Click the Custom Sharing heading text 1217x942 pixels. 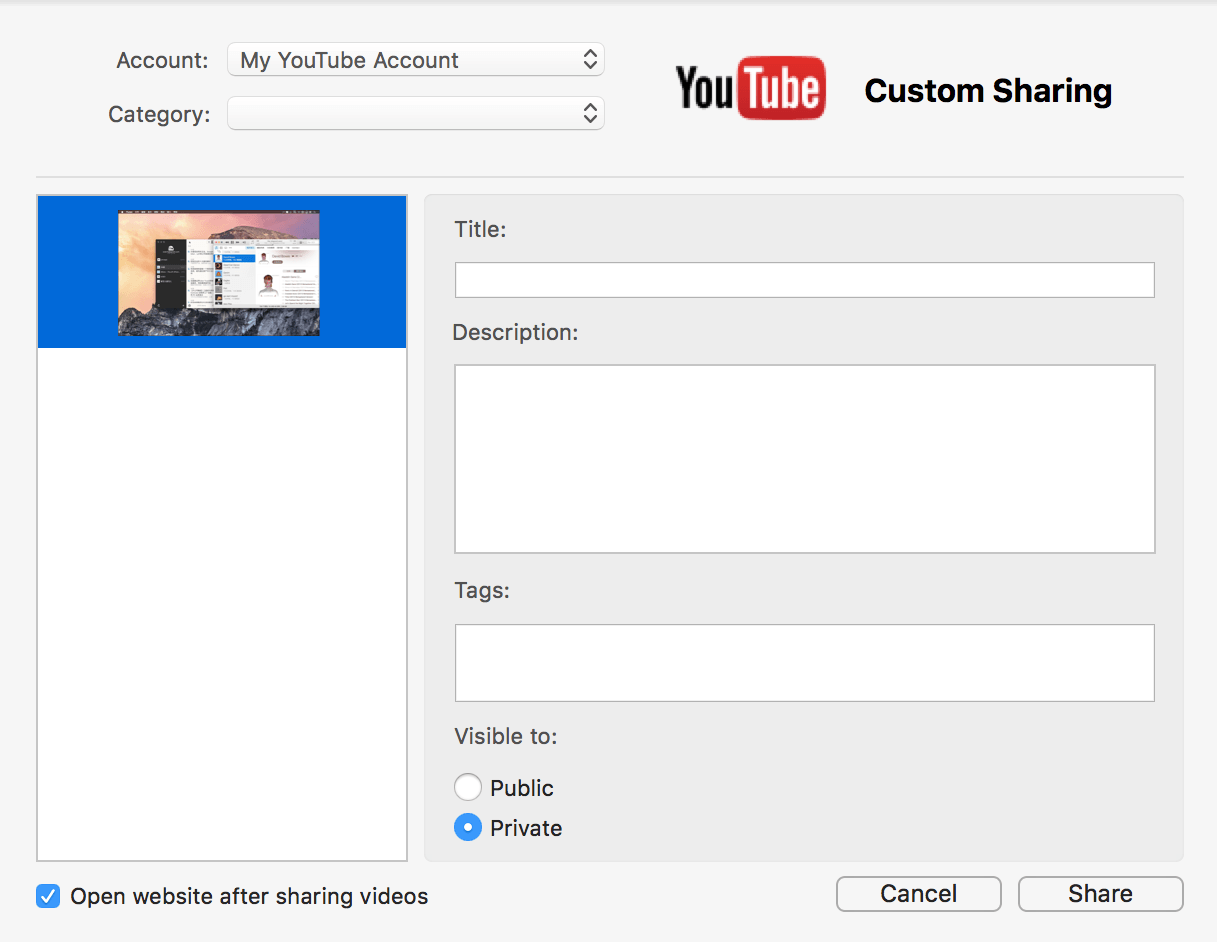tap(988, 91)
